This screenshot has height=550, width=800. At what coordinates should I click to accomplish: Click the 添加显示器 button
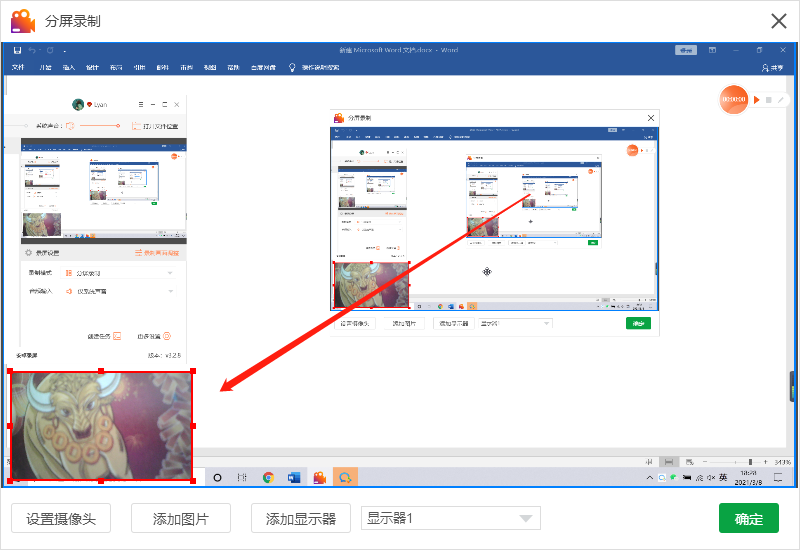(x=301, y=518)
